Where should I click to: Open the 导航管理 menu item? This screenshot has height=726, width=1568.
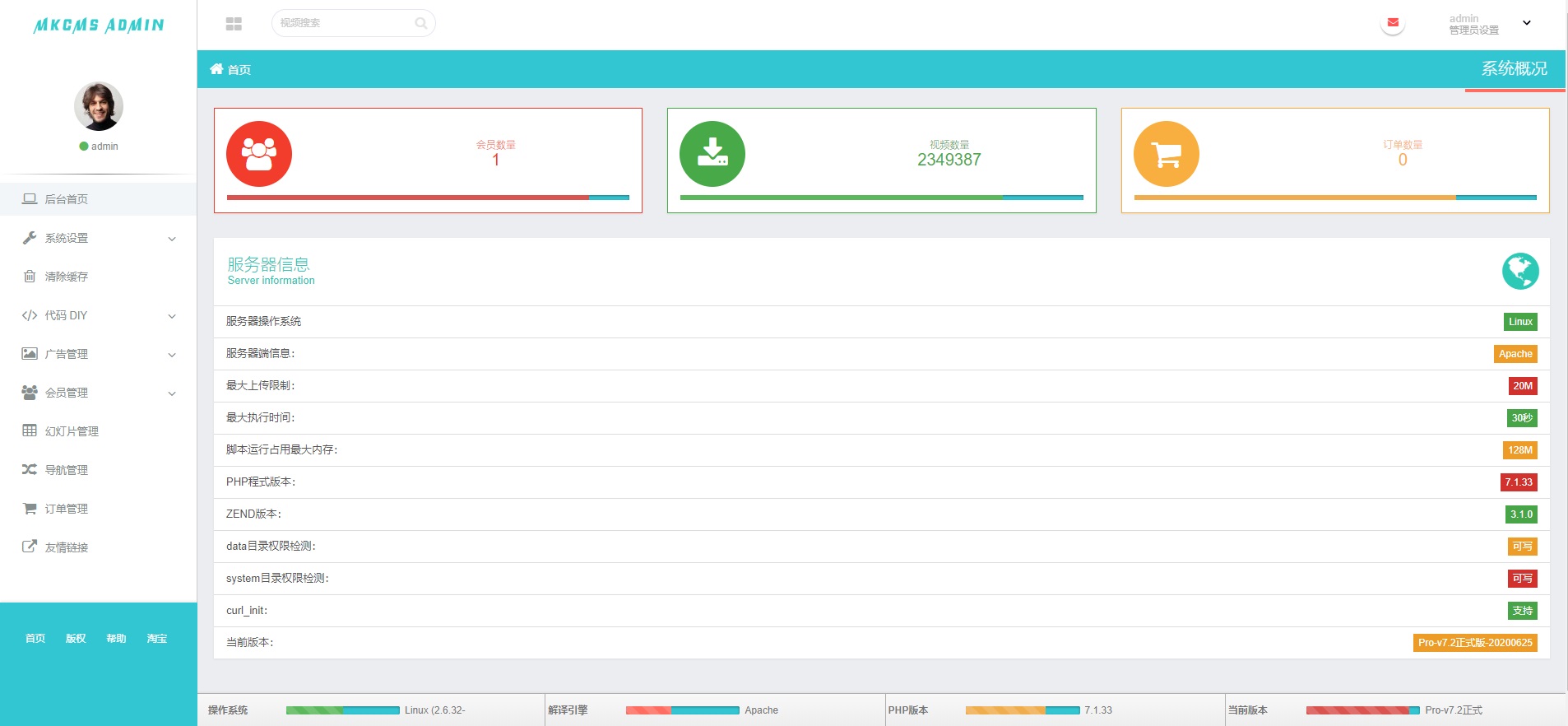click(x=98, y=470)
